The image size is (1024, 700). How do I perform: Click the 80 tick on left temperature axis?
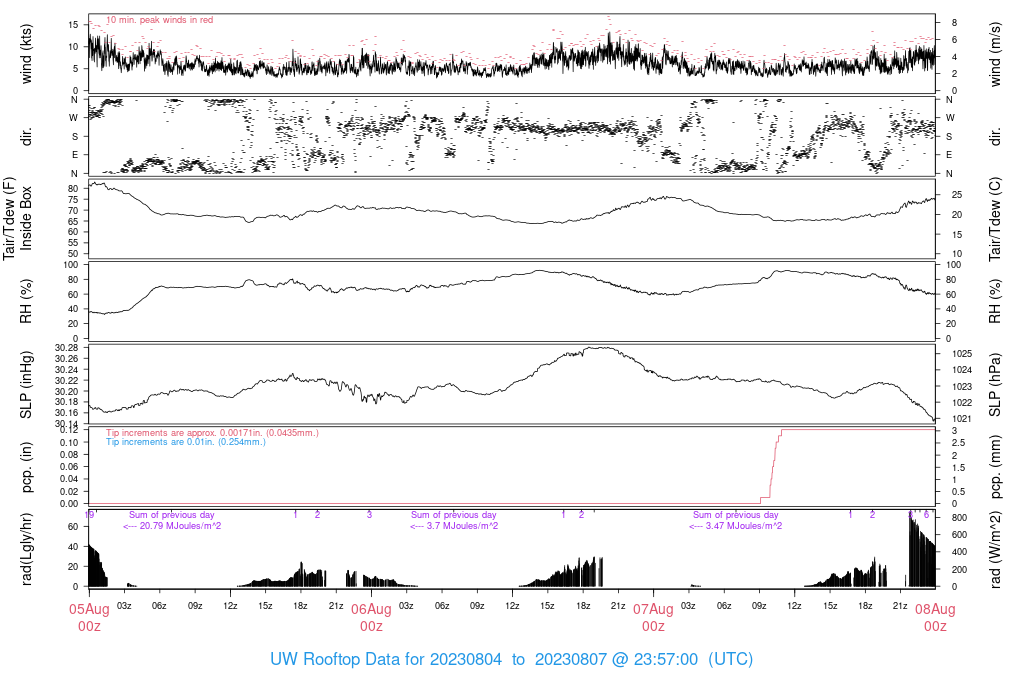73,189
